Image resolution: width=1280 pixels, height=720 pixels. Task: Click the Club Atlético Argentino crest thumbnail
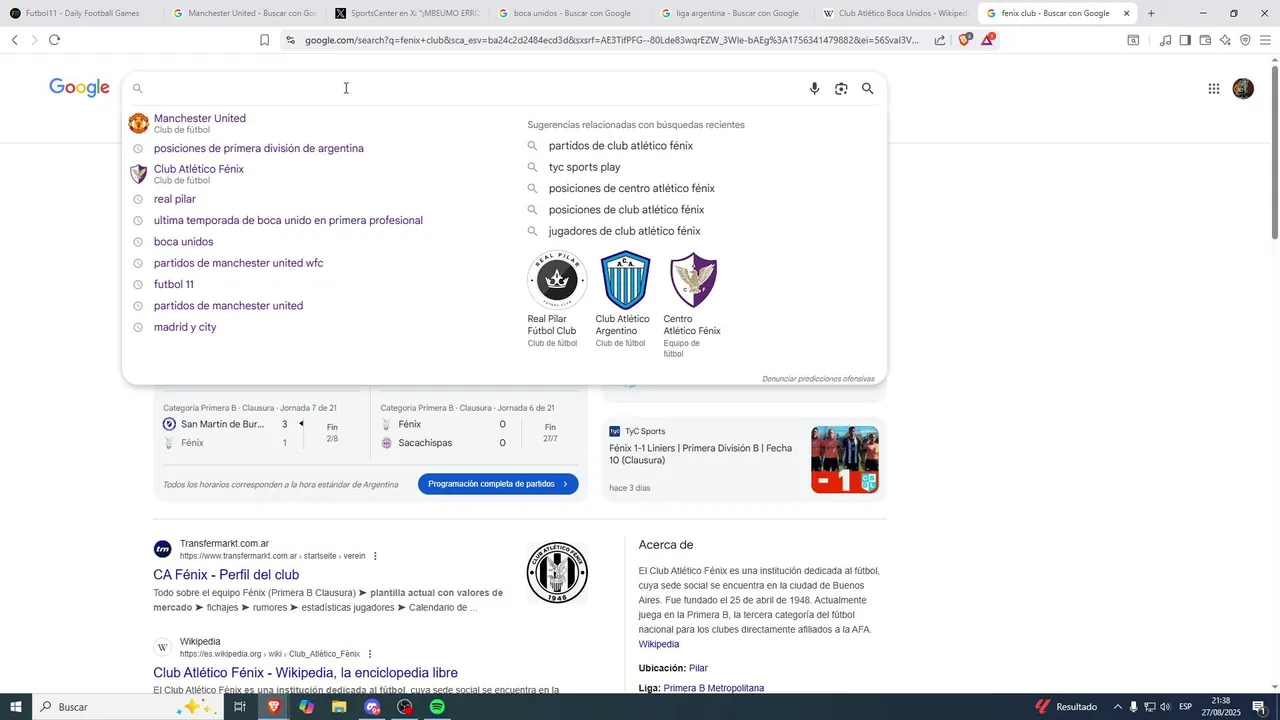(625, 279)
